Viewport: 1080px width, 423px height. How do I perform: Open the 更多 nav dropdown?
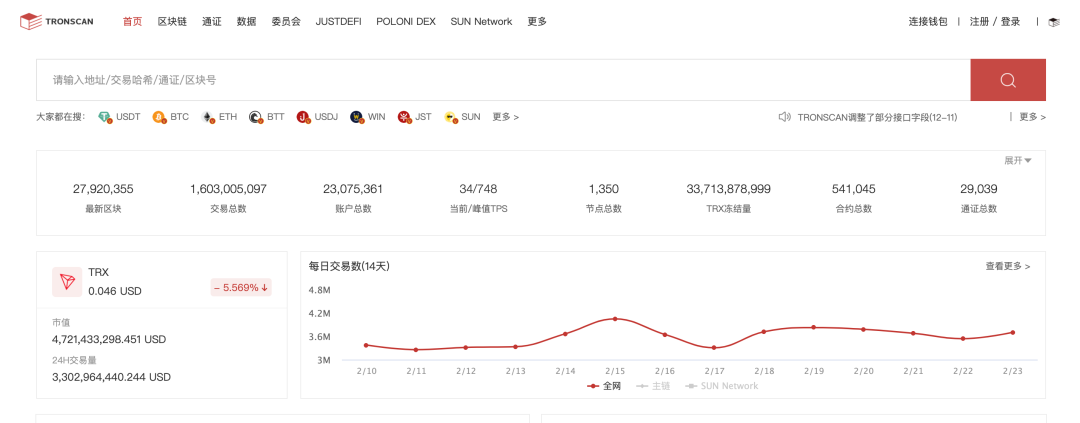tap(537, 21)
